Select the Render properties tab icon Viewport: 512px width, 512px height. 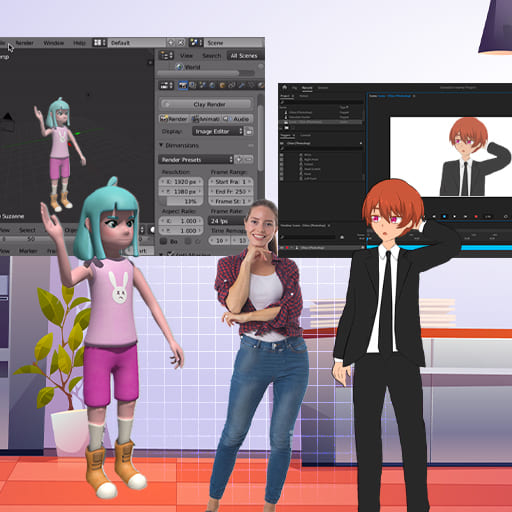[182, 85]
